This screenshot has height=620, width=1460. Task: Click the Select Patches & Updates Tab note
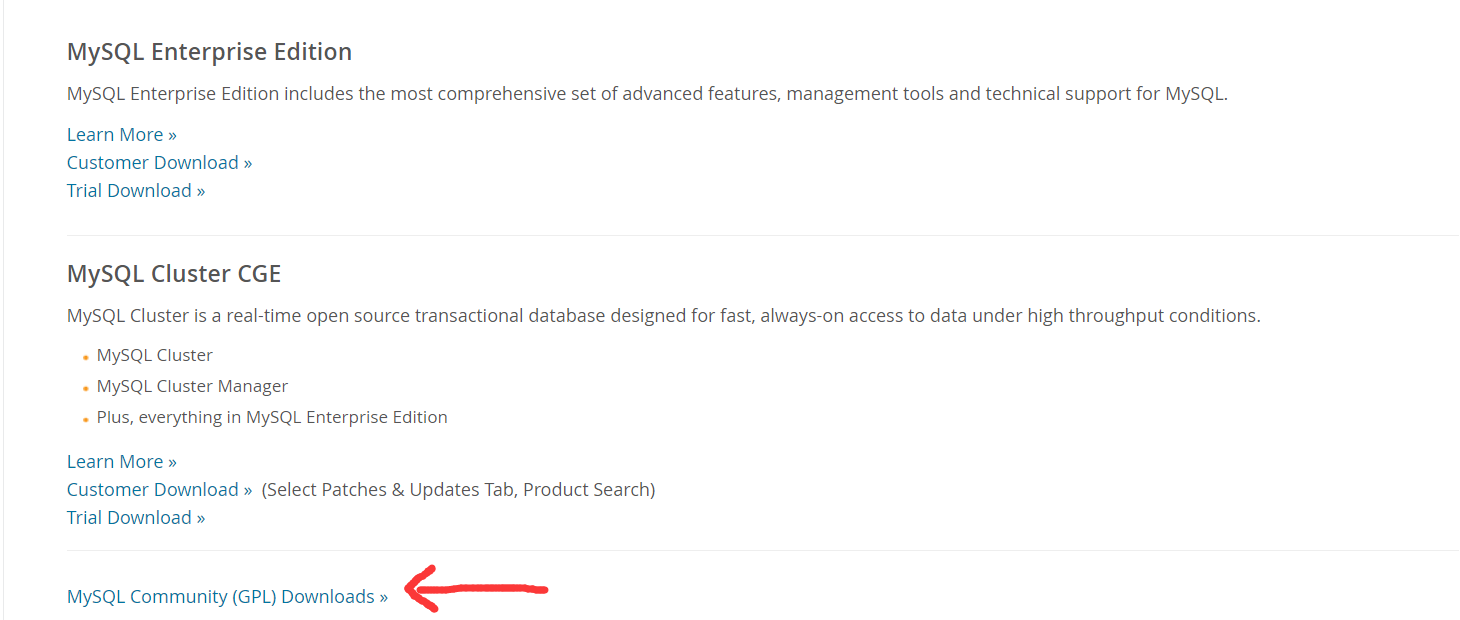point(458,490)
